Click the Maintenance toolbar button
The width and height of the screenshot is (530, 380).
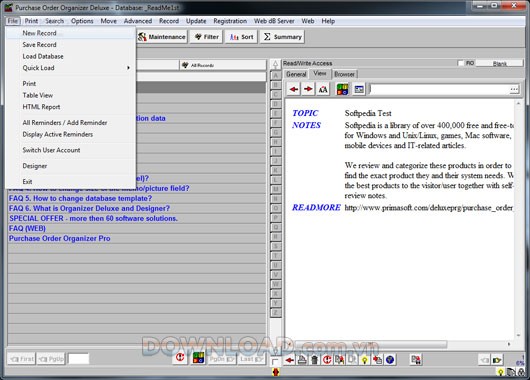(x=162, y=37)
